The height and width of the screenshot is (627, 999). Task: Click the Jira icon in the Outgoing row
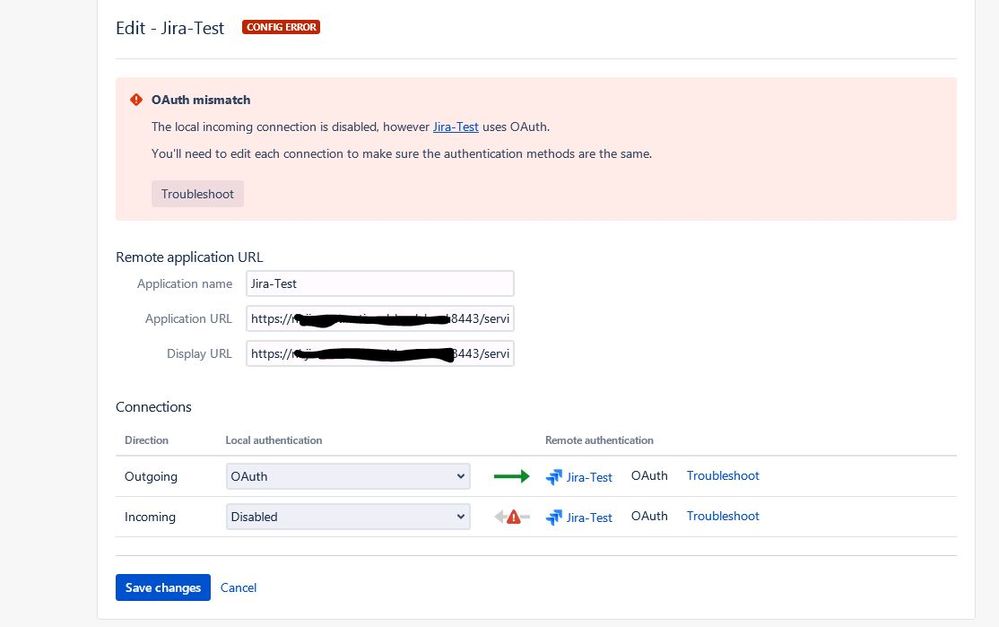554,477
